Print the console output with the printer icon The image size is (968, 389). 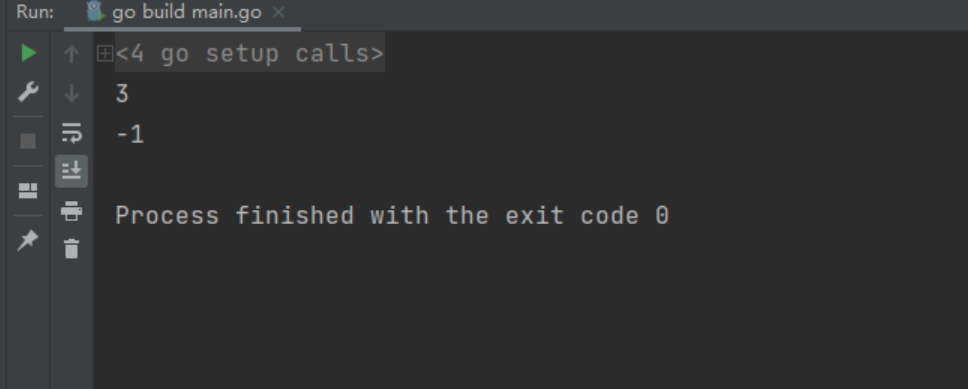coord(72,211)
